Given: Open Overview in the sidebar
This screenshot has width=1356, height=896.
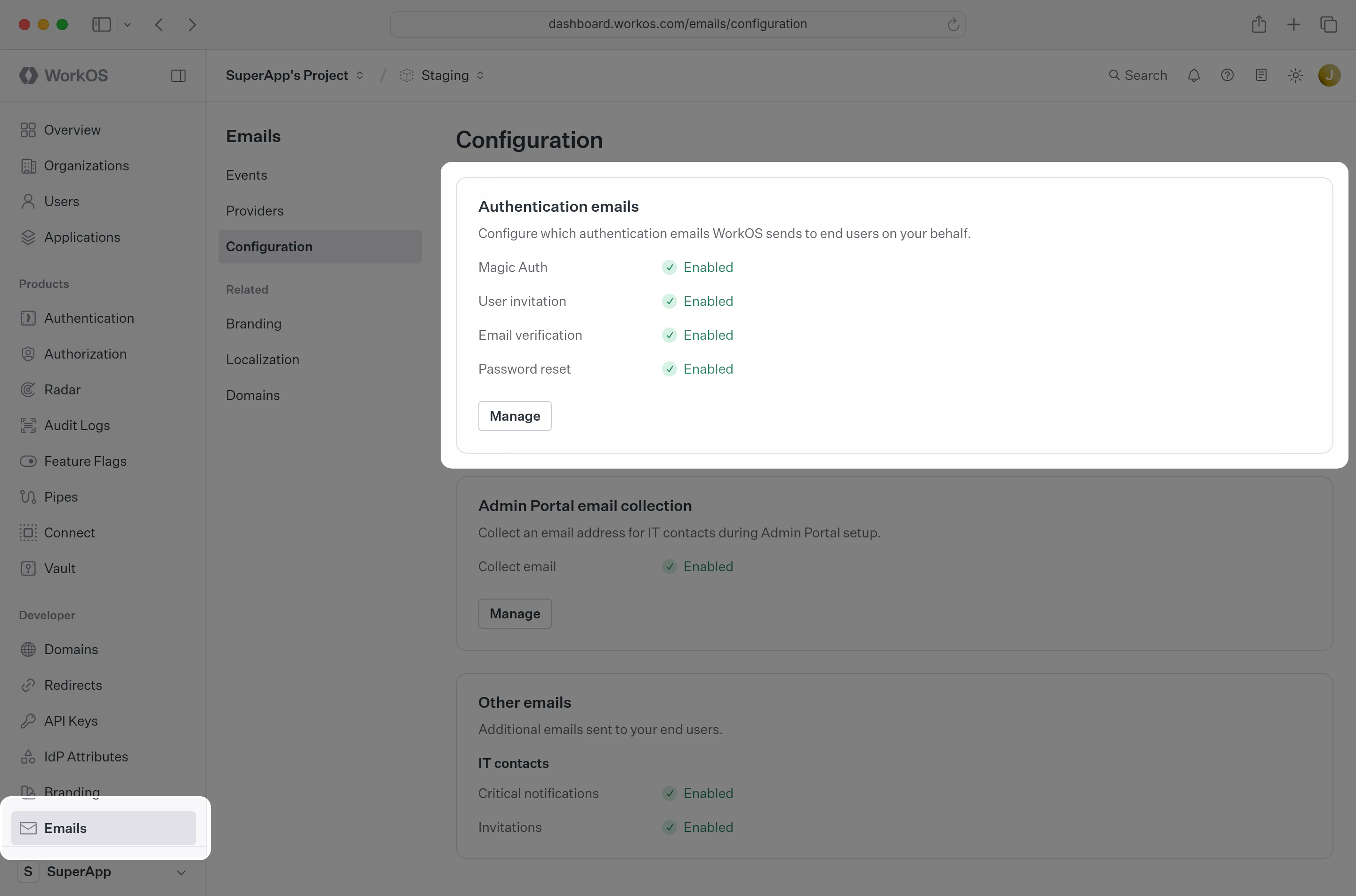Looking at the screenshot, I should (x=103, y=130).
